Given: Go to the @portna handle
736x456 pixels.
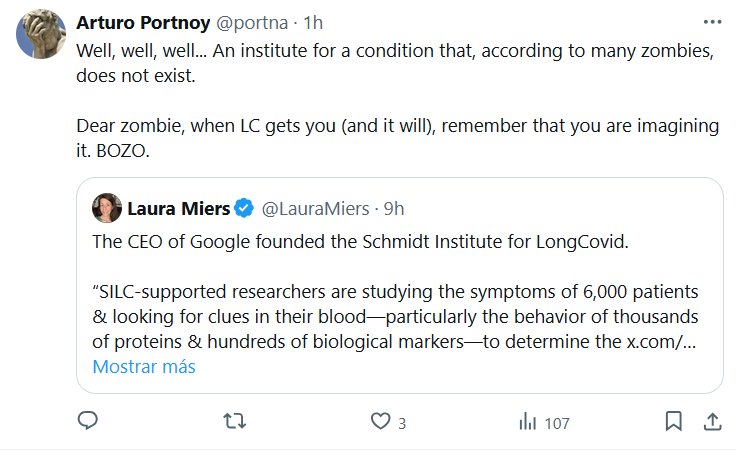Looking at the screenshot, I should [248, 21].
